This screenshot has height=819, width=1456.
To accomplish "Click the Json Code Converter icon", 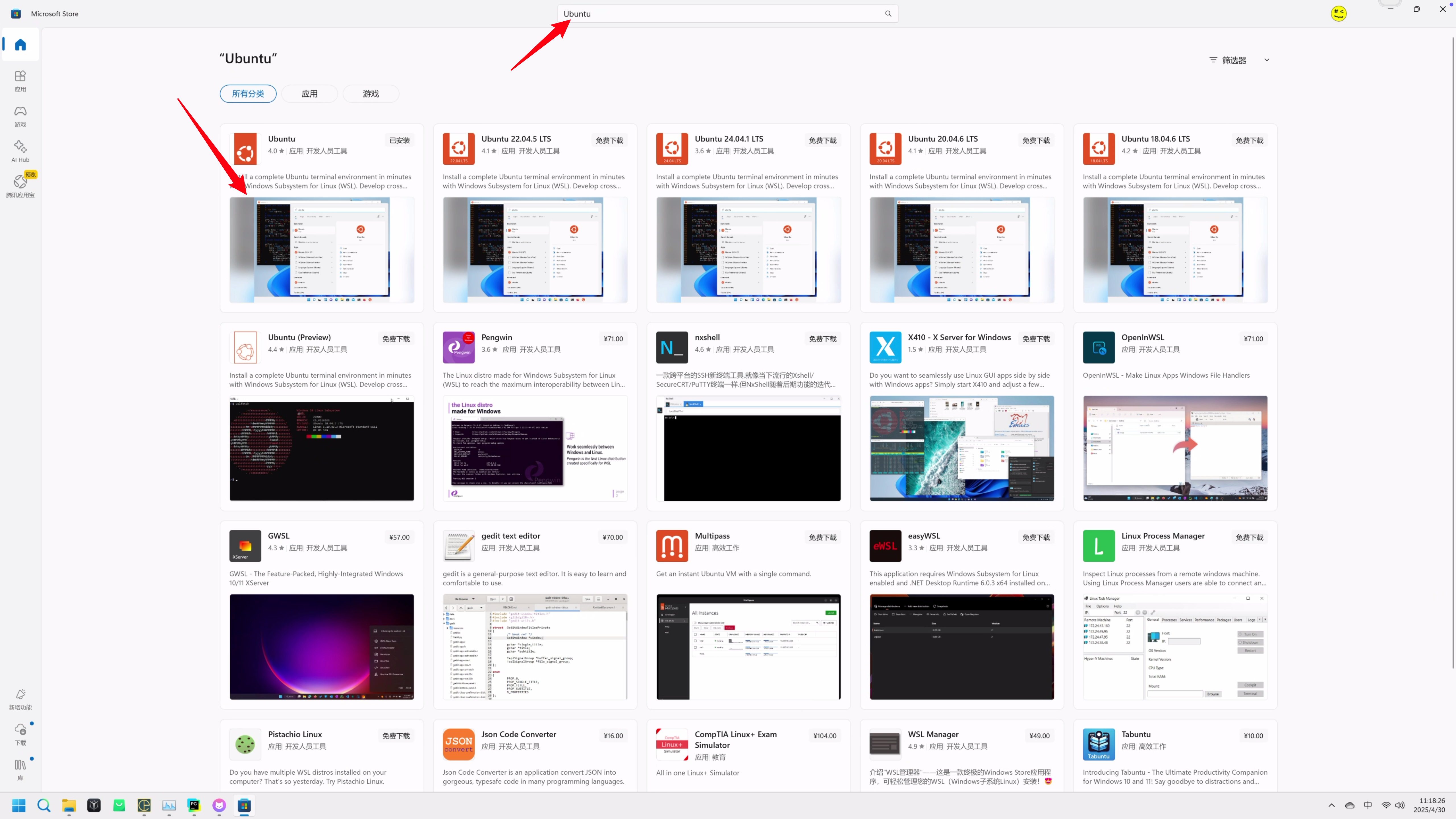I will coord(458,744).
